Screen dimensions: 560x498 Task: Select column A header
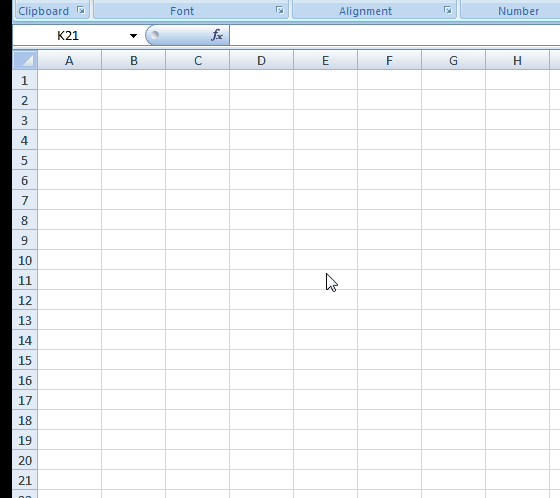pos(70,60)
